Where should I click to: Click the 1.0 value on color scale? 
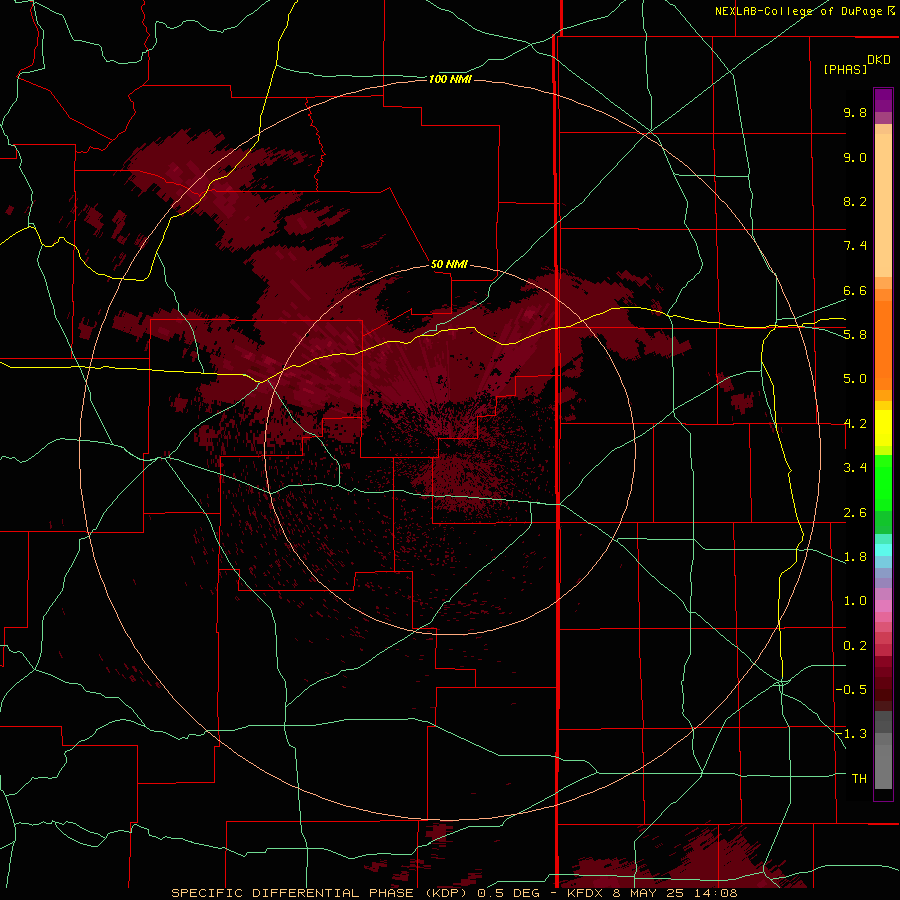[855, 601]
